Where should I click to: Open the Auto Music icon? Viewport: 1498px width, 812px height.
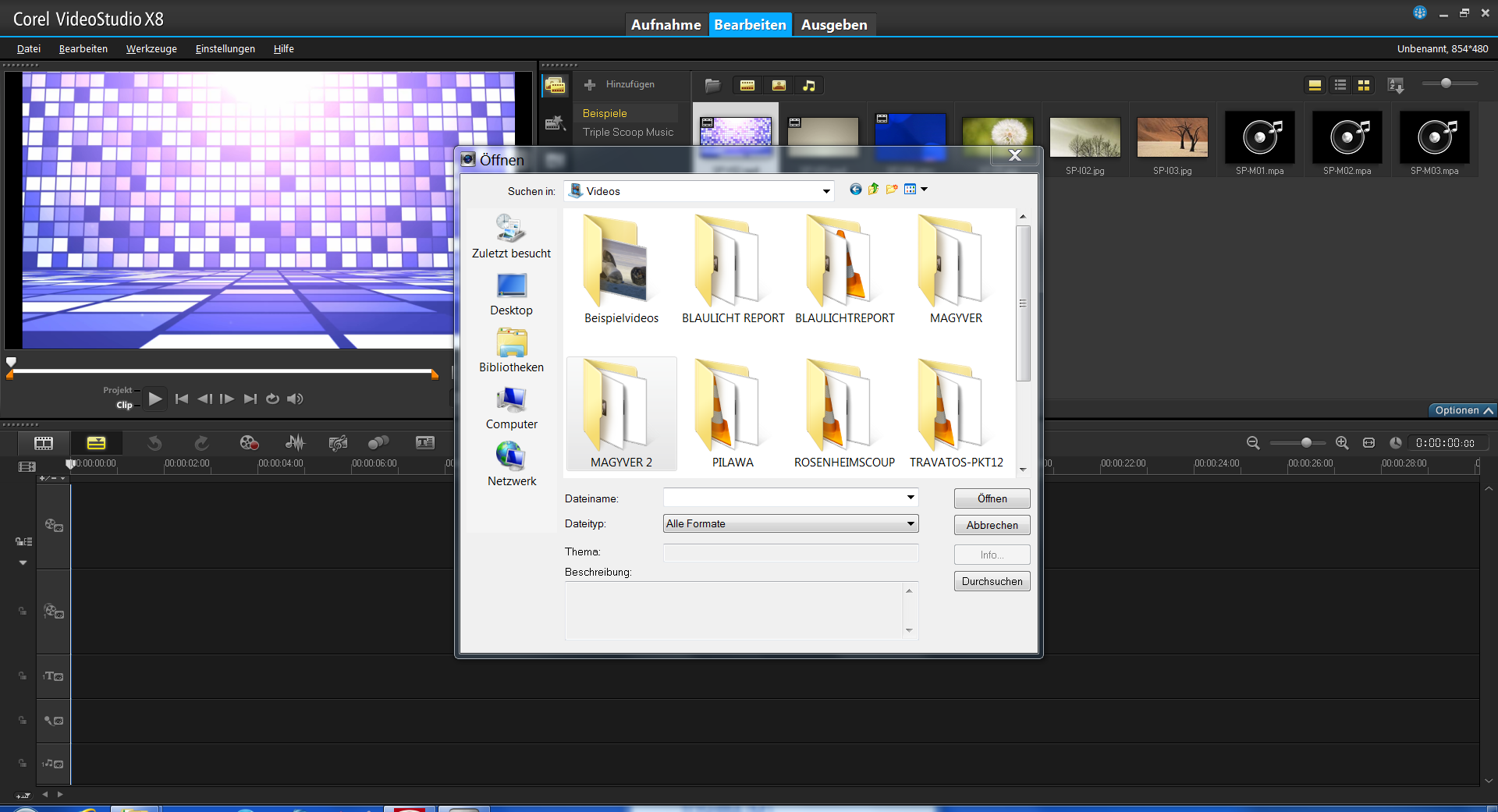point(338,443)
